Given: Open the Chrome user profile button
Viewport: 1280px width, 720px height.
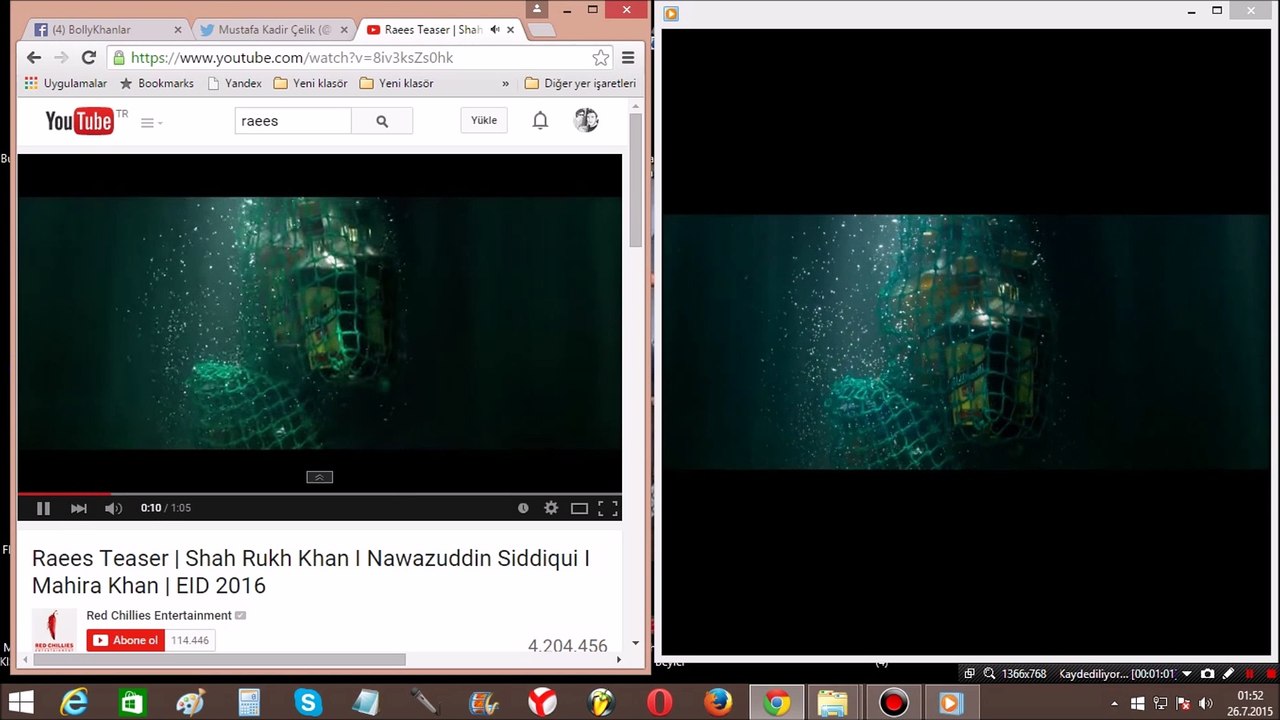Looking at the screenshot, I should [x=537, y=9].
